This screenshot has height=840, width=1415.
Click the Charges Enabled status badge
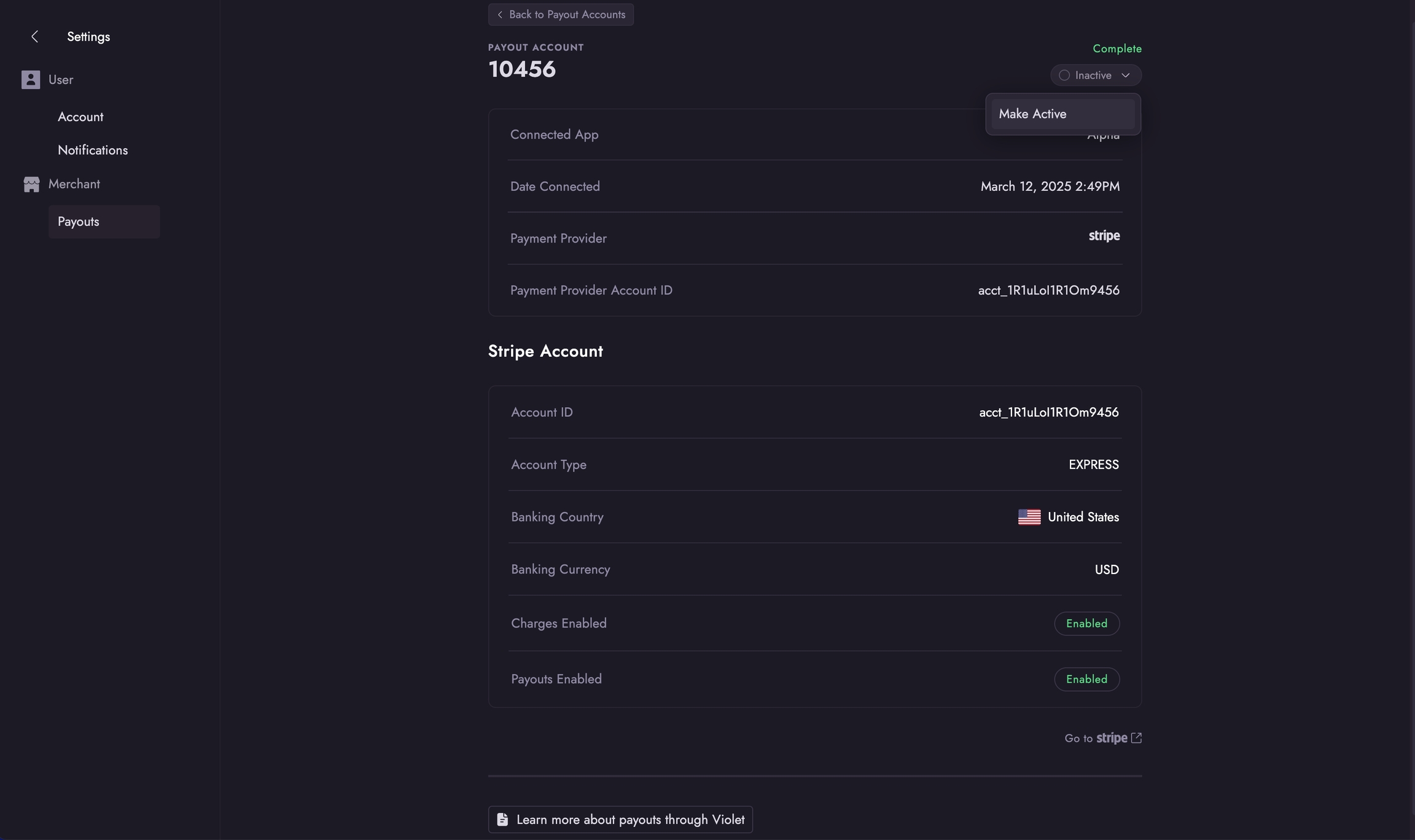click(x=1086, y=623)
